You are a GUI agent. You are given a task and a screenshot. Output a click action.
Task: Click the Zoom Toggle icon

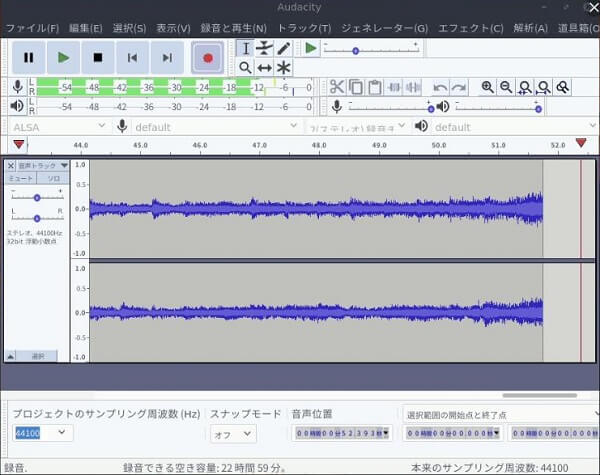562,87
